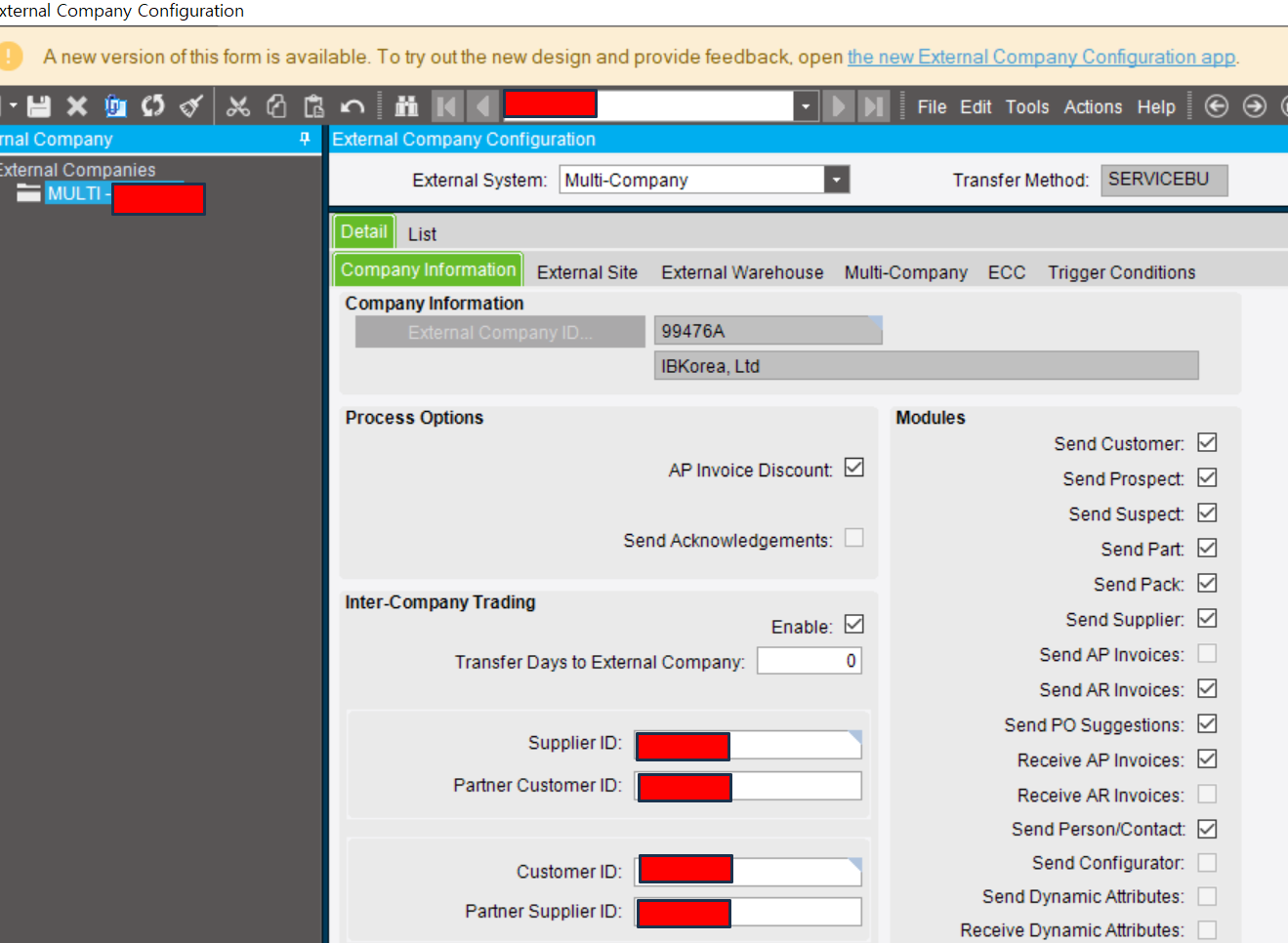Screen dimensions: 1288x943
Task: Click the Clear broom icon
Action: [x=191, y=106]
